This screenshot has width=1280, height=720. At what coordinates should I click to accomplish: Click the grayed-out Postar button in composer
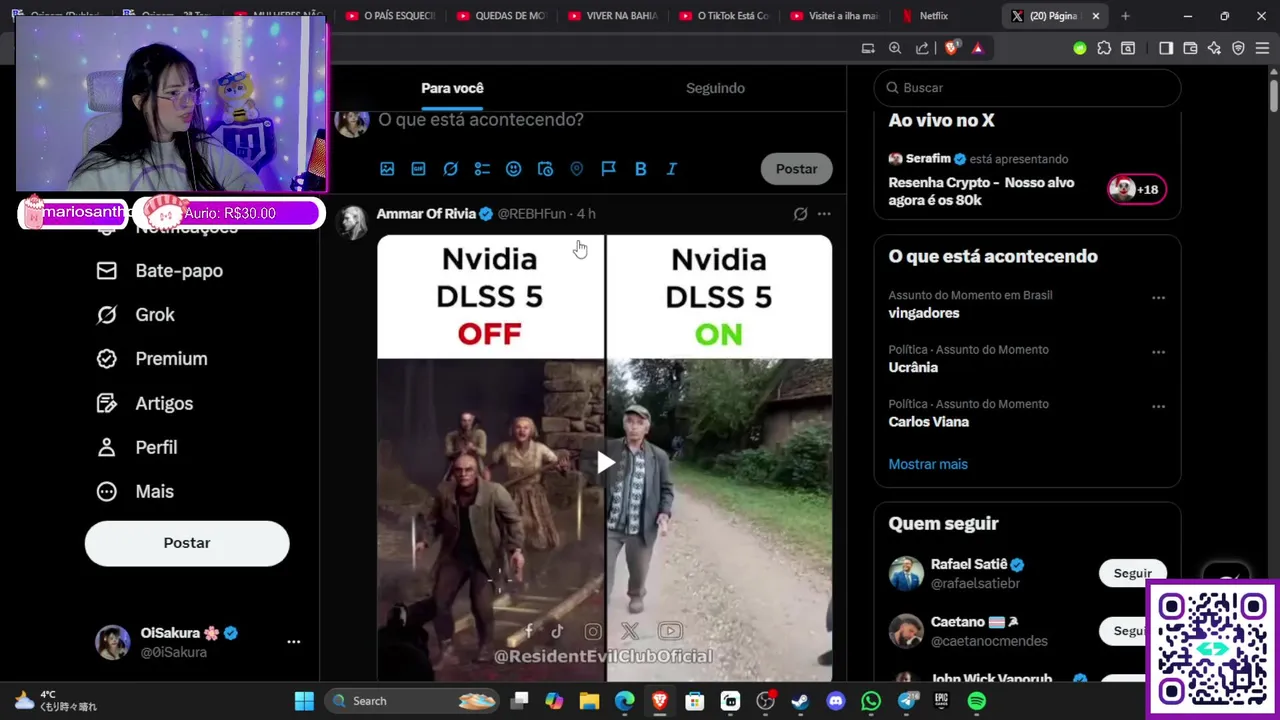pos(796,169)
